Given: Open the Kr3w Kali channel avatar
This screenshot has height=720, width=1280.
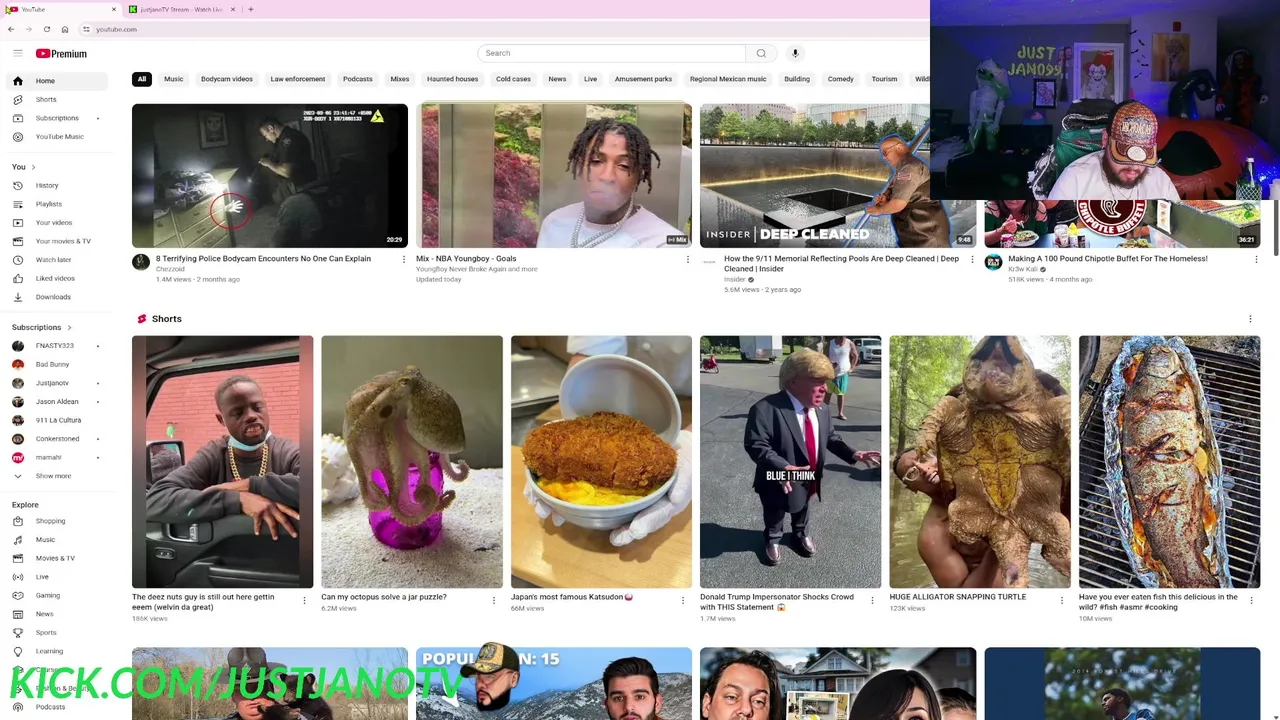Looking at the screenshot, I should tap(993, 262).
